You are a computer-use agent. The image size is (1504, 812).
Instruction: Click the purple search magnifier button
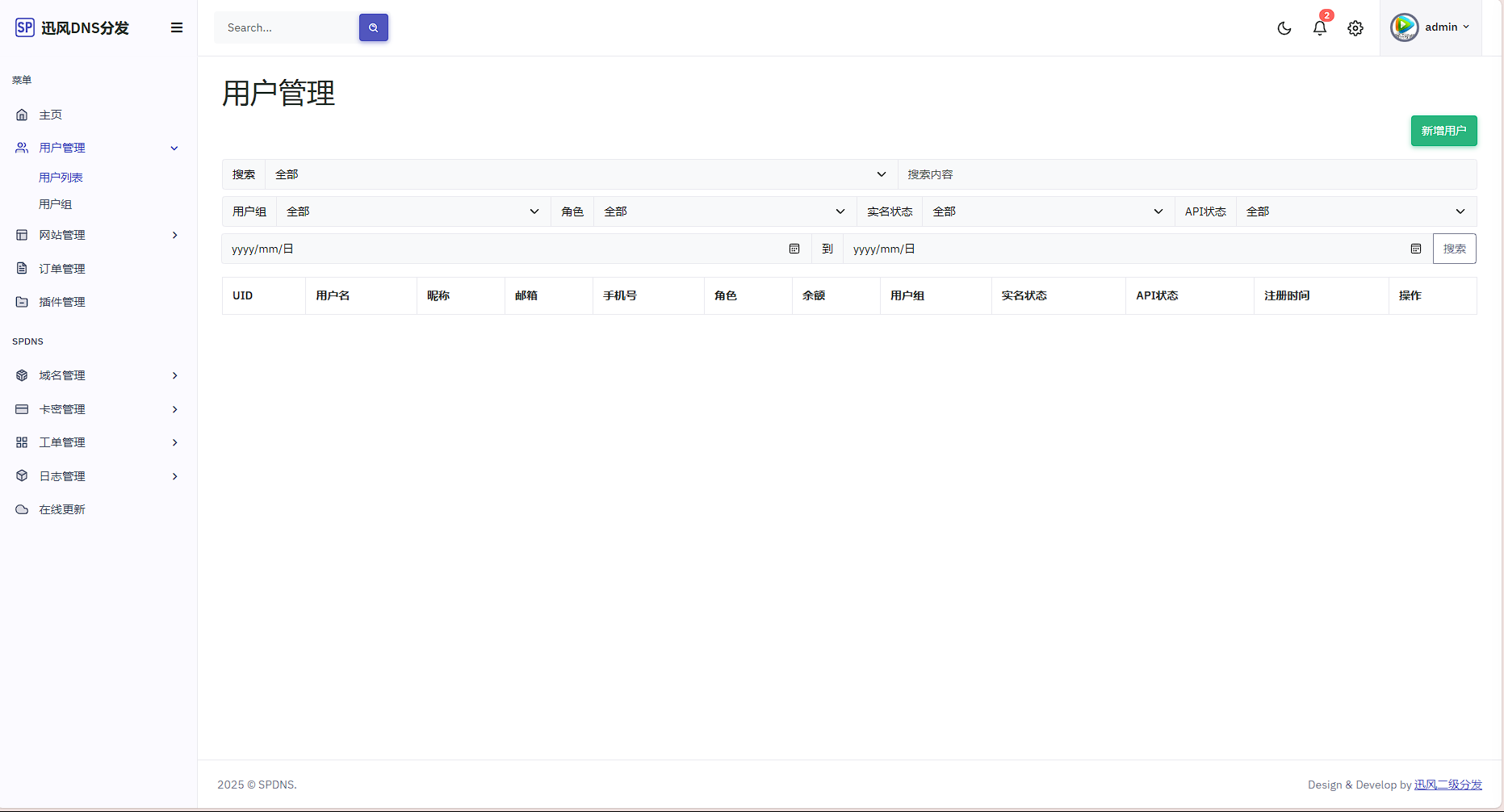pyautogui.click(x=373, y=27)
